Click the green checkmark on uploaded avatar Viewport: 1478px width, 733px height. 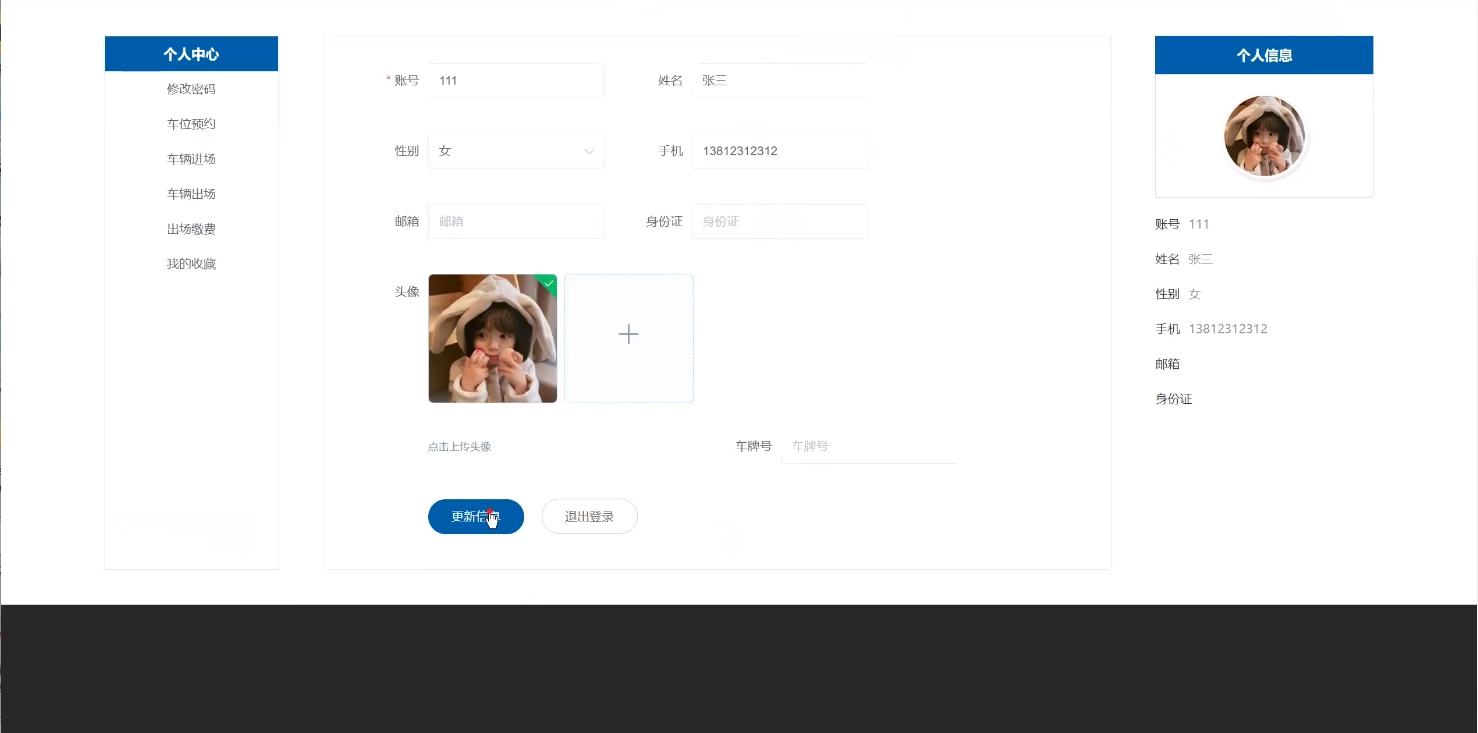tap(548, 283)
